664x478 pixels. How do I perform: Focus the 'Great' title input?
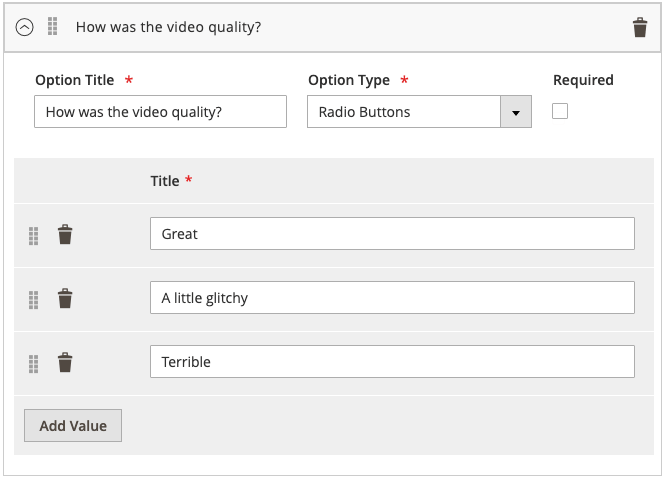click(392, 234)
